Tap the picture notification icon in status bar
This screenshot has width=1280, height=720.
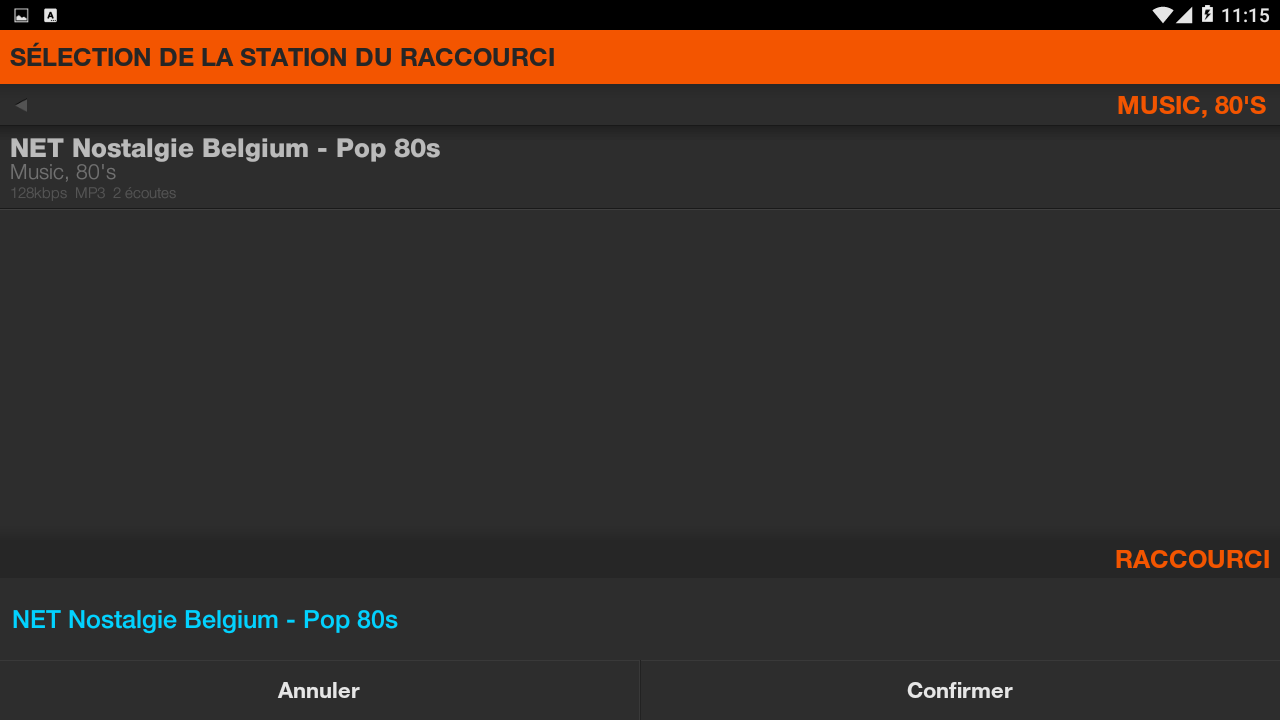(x=21, y=15)
